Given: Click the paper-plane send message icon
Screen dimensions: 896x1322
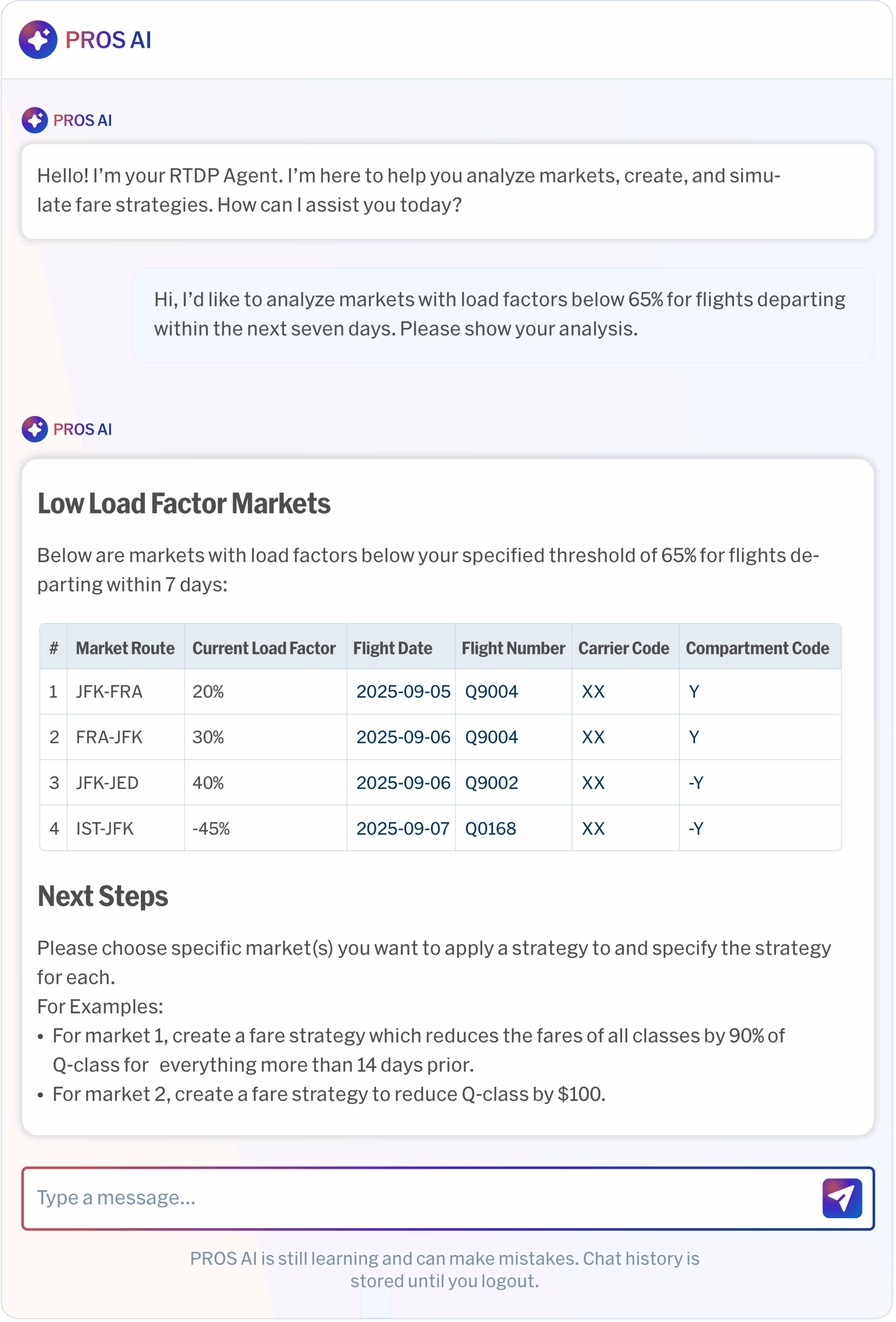Looking at the screenshot, I should (841, 1198).
